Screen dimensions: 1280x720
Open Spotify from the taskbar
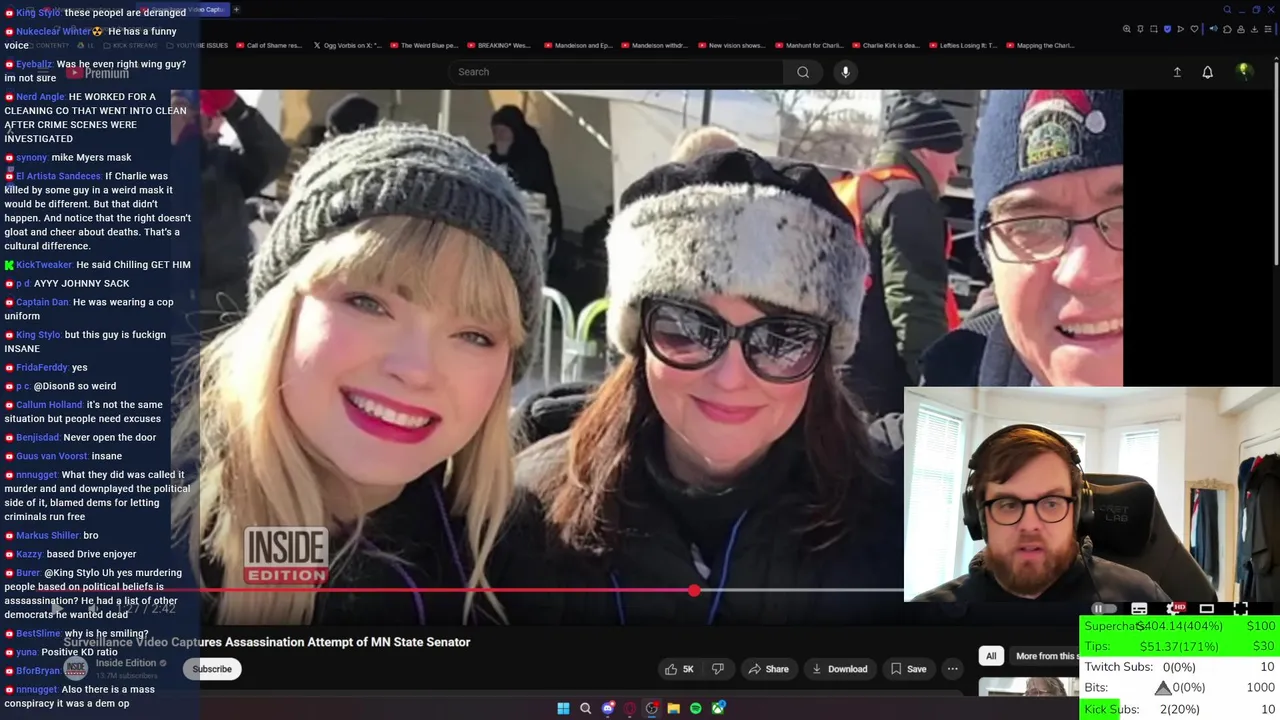coord(695,708)
